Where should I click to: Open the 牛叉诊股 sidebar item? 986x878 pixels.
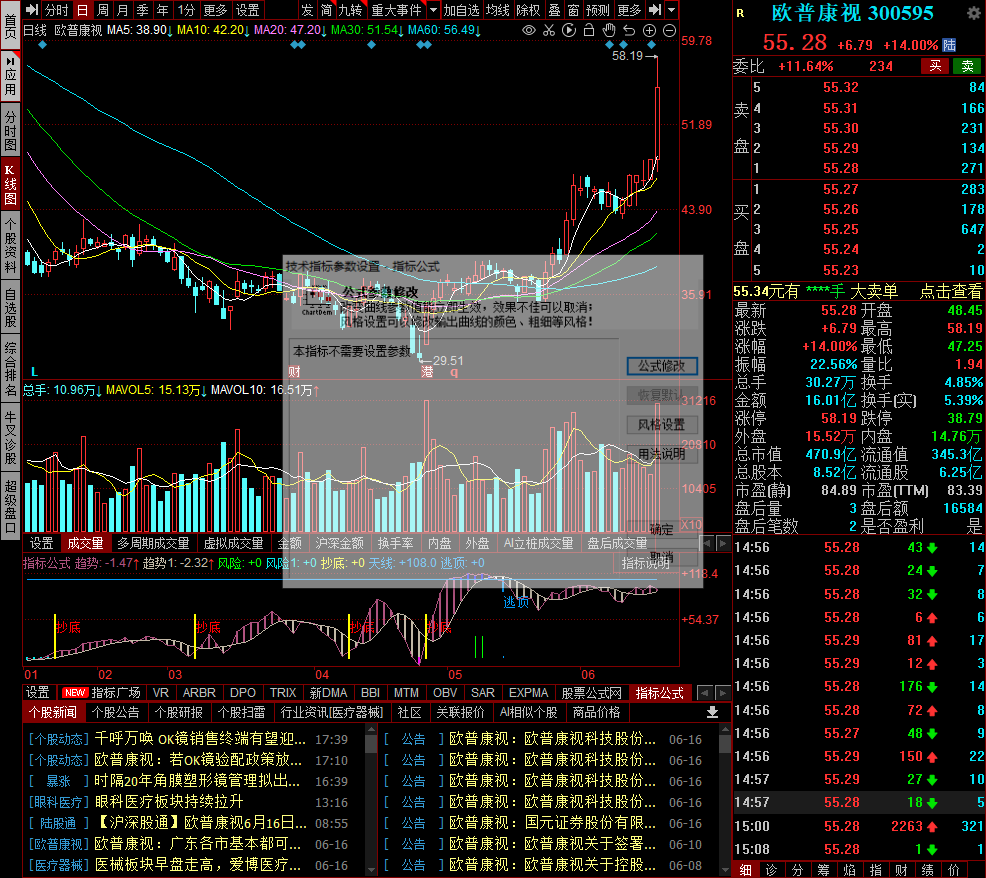tap(10, 438)
